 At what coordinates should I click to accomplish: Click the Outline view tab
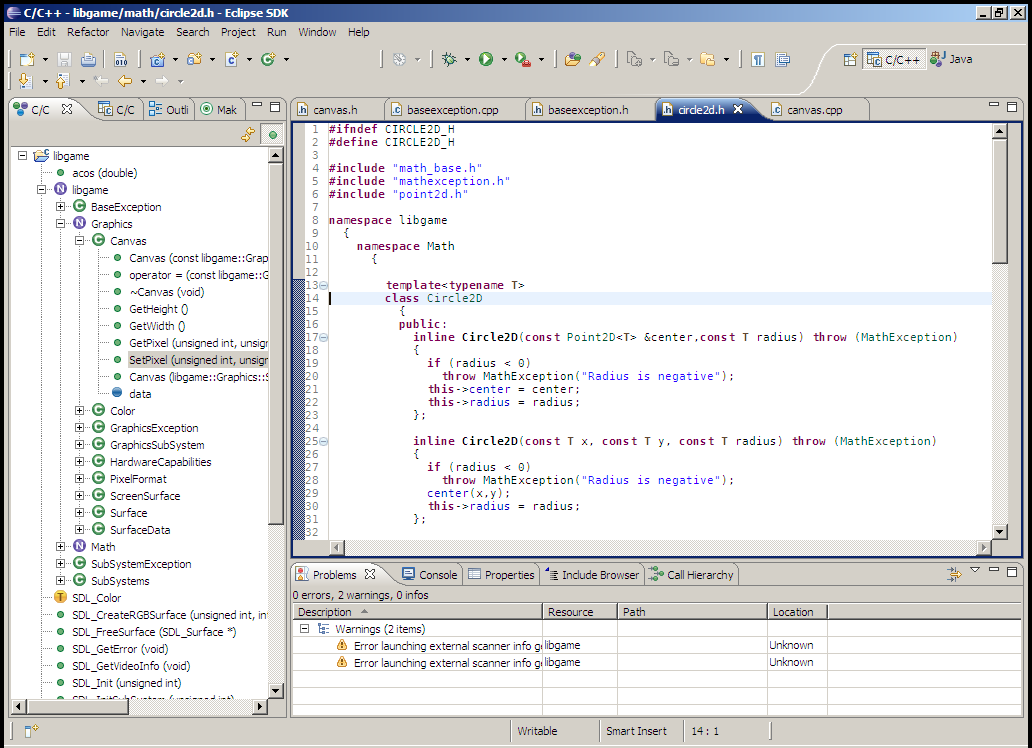click(x=168, y=109)
